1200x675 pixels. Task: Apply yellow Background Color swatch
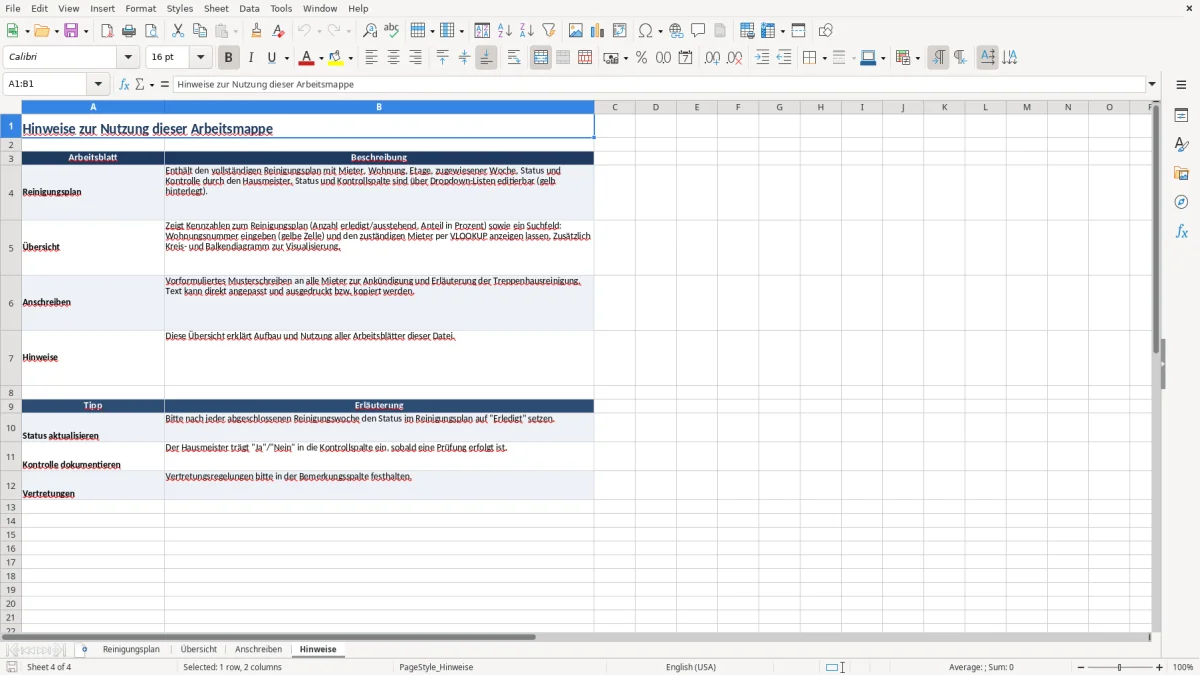(x=336, y=58)
